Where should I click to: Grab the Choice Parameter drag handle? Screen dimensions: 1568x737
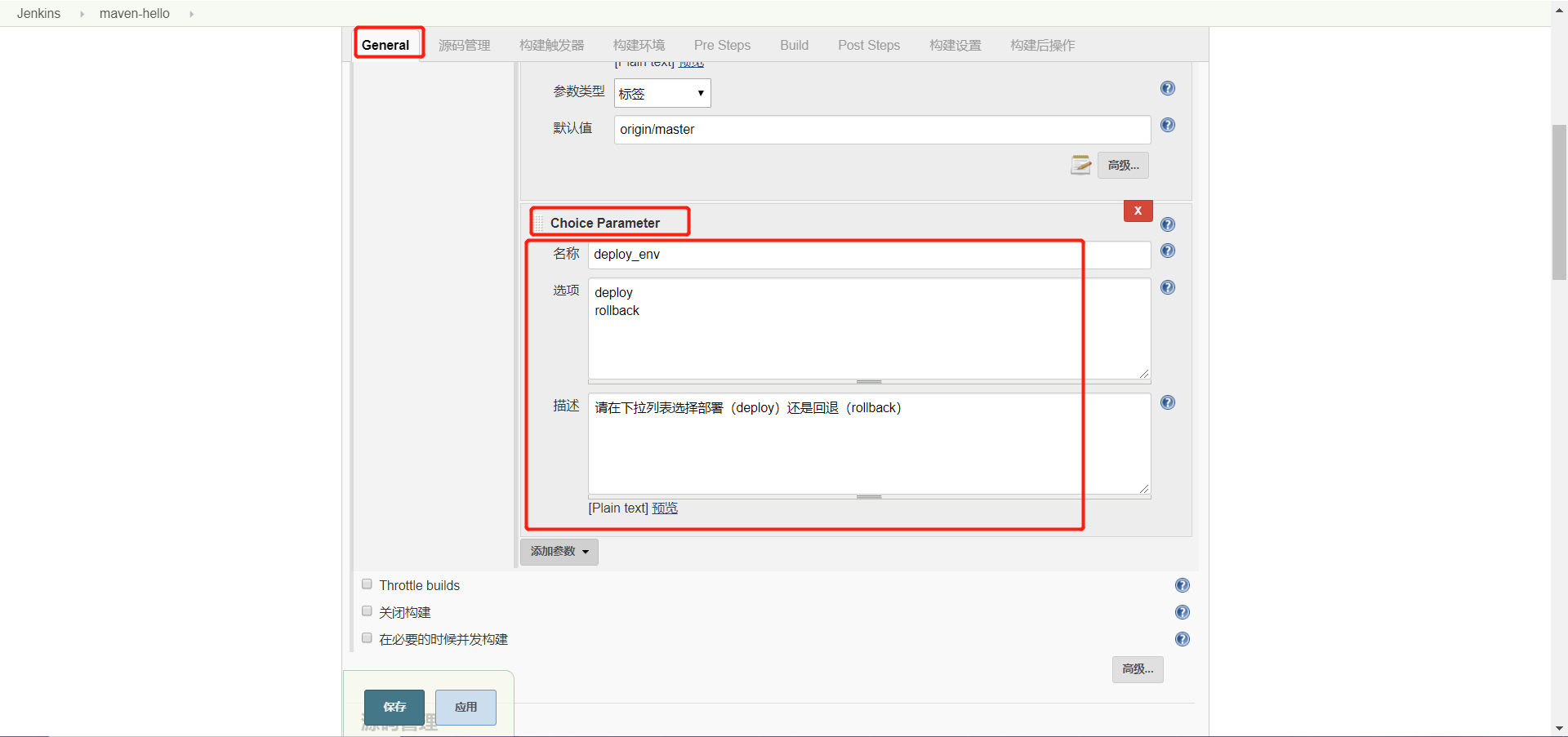(x=539, y=223)
